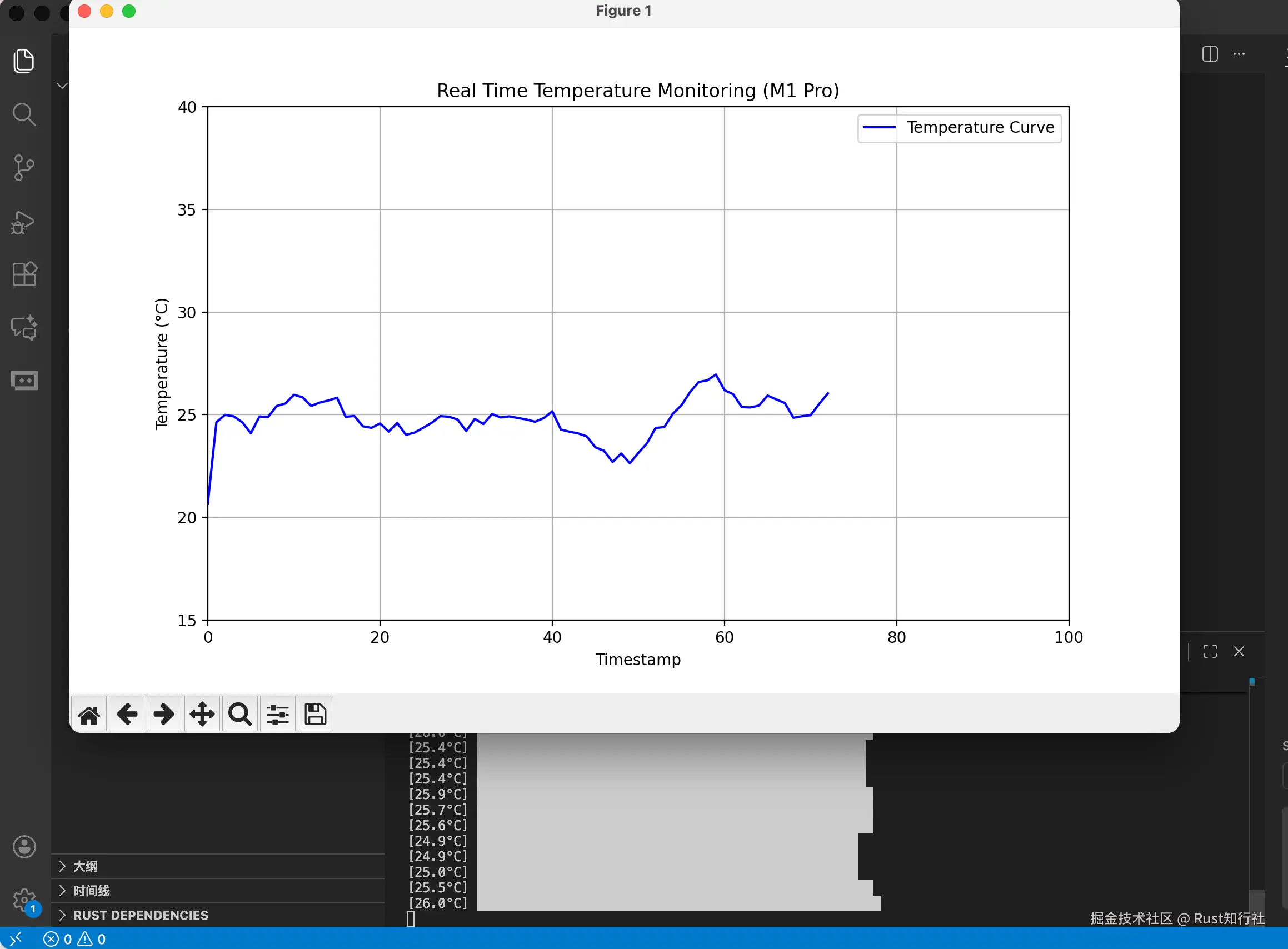Open VS Code Explorer files view
Screen dimensions: 1288x949
[x=24, y=61]
